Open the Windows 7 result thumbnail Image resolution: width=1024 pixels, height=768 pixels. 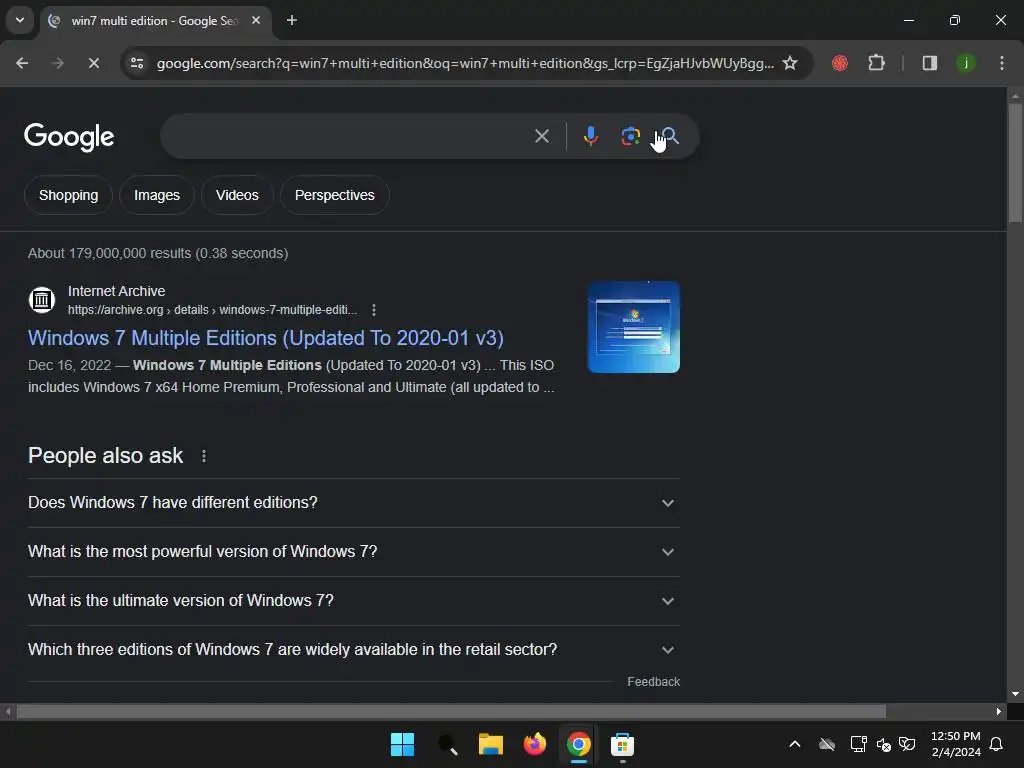coord(633,327)
